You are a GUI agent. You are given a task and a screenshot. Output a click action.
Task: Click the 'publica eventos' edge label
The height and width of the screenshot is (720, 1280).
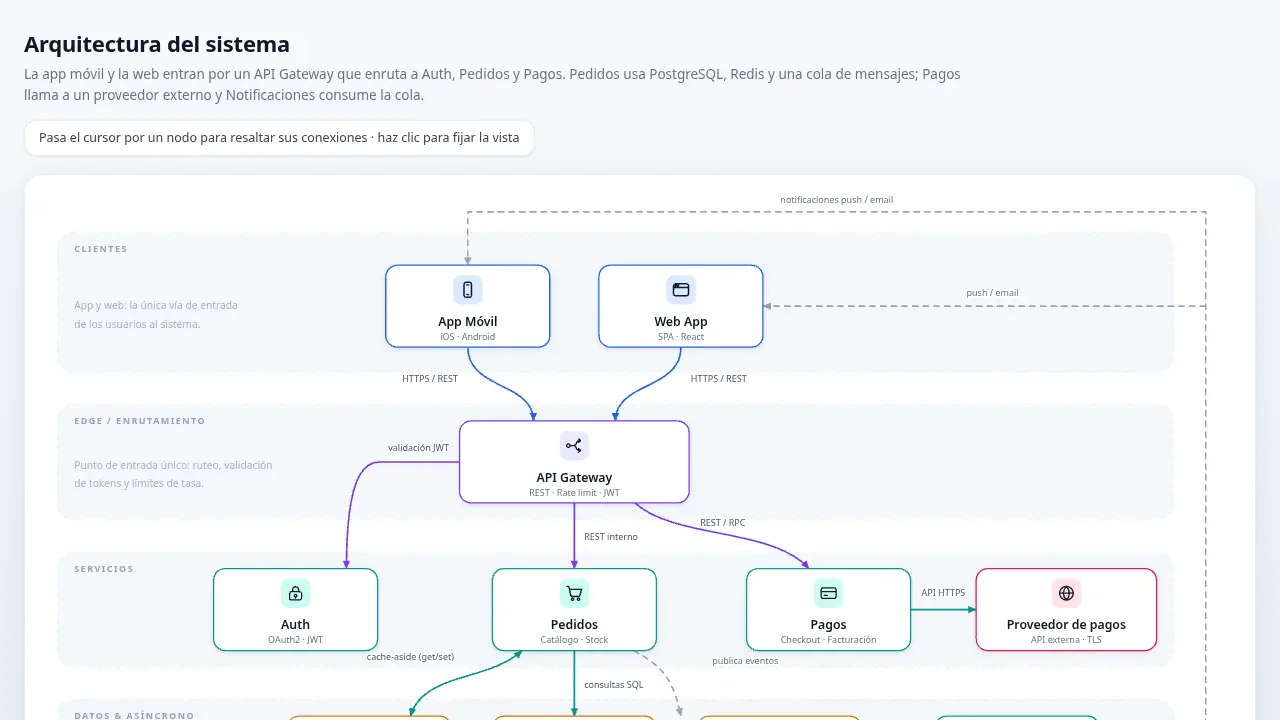tap(745, 661)
